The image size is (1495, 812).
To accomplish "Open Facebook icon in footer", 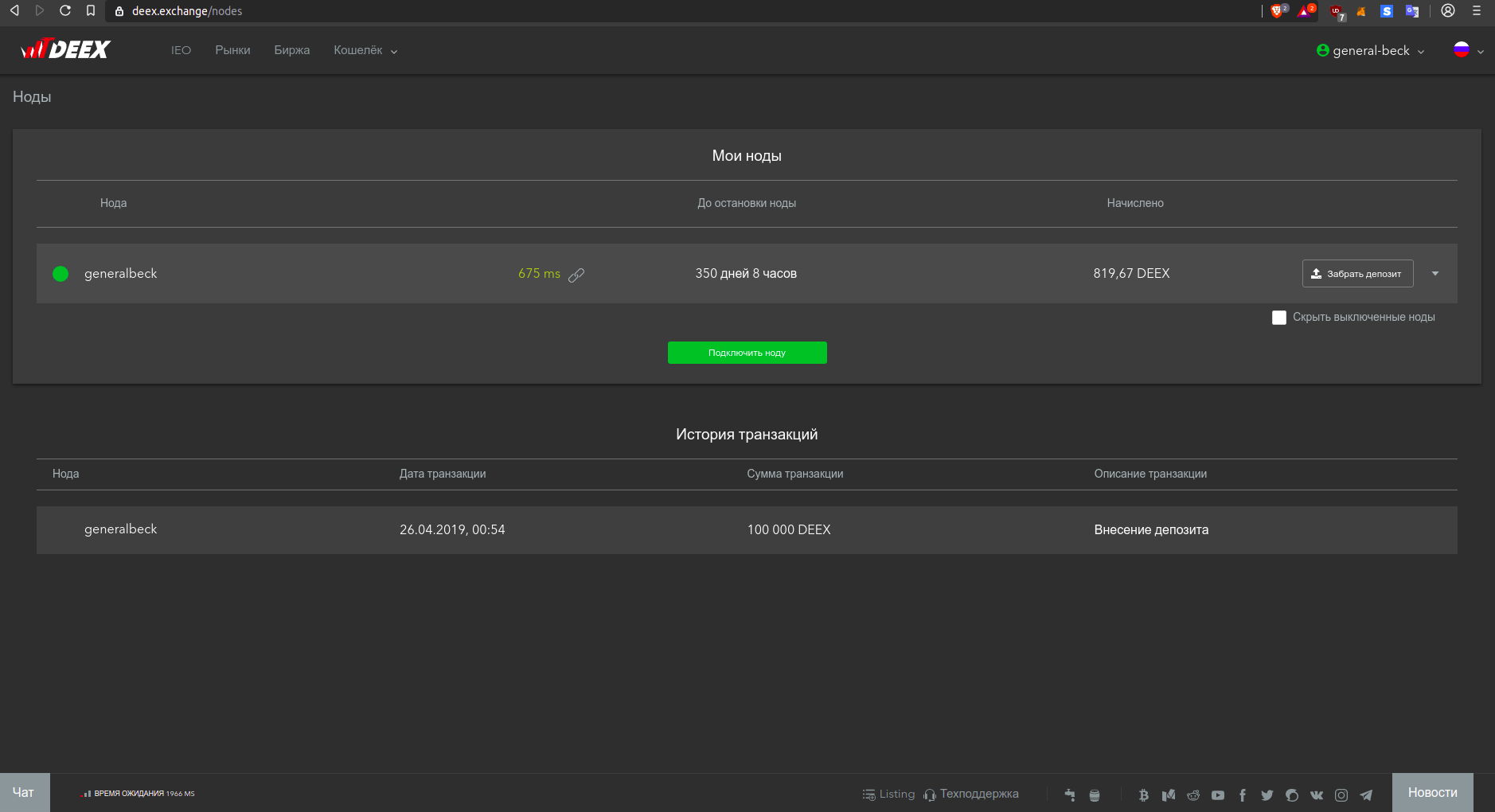I will coord(1243,794).
